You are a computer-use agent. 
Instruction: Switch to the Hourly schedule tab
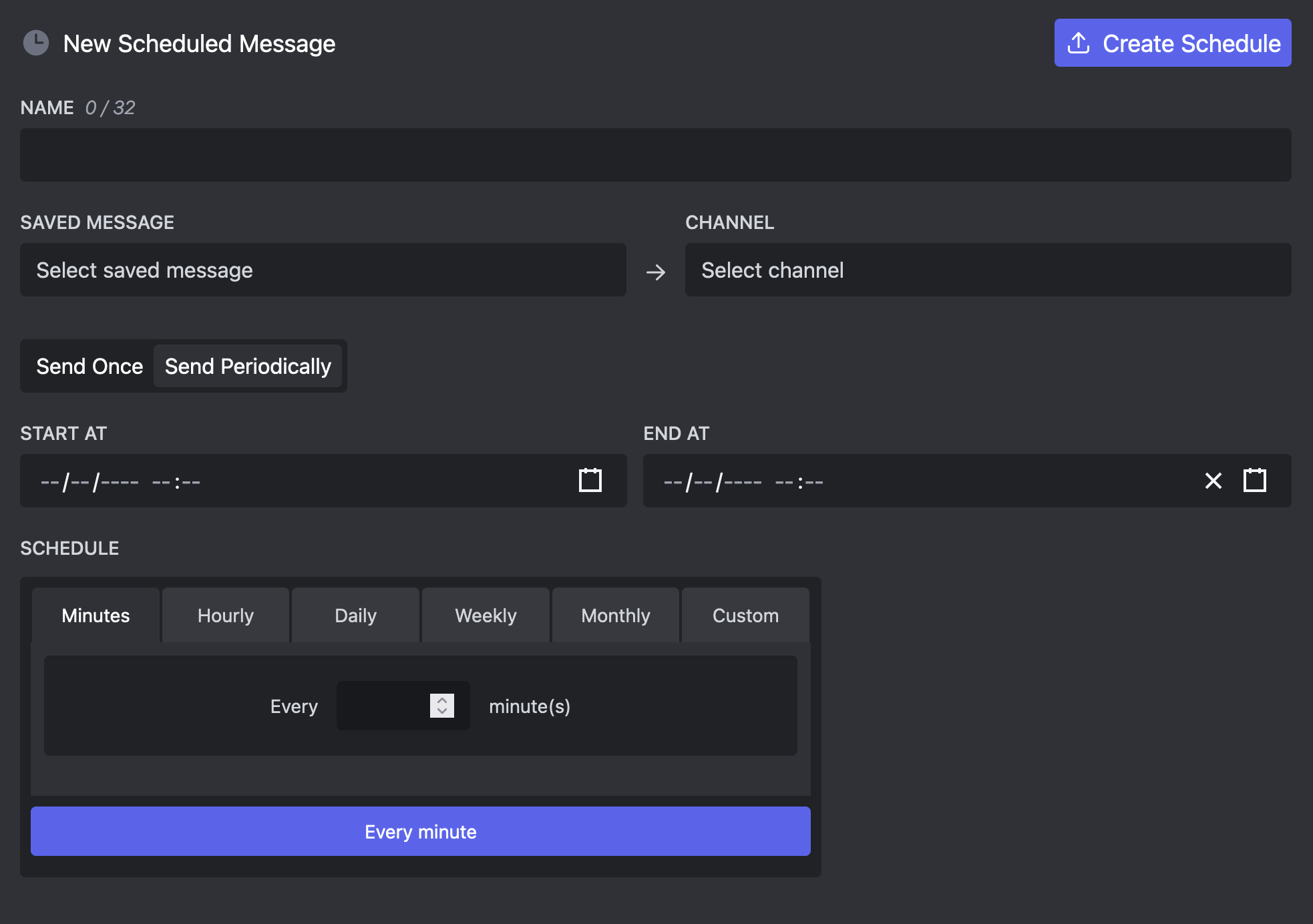(x=224, y=615)
